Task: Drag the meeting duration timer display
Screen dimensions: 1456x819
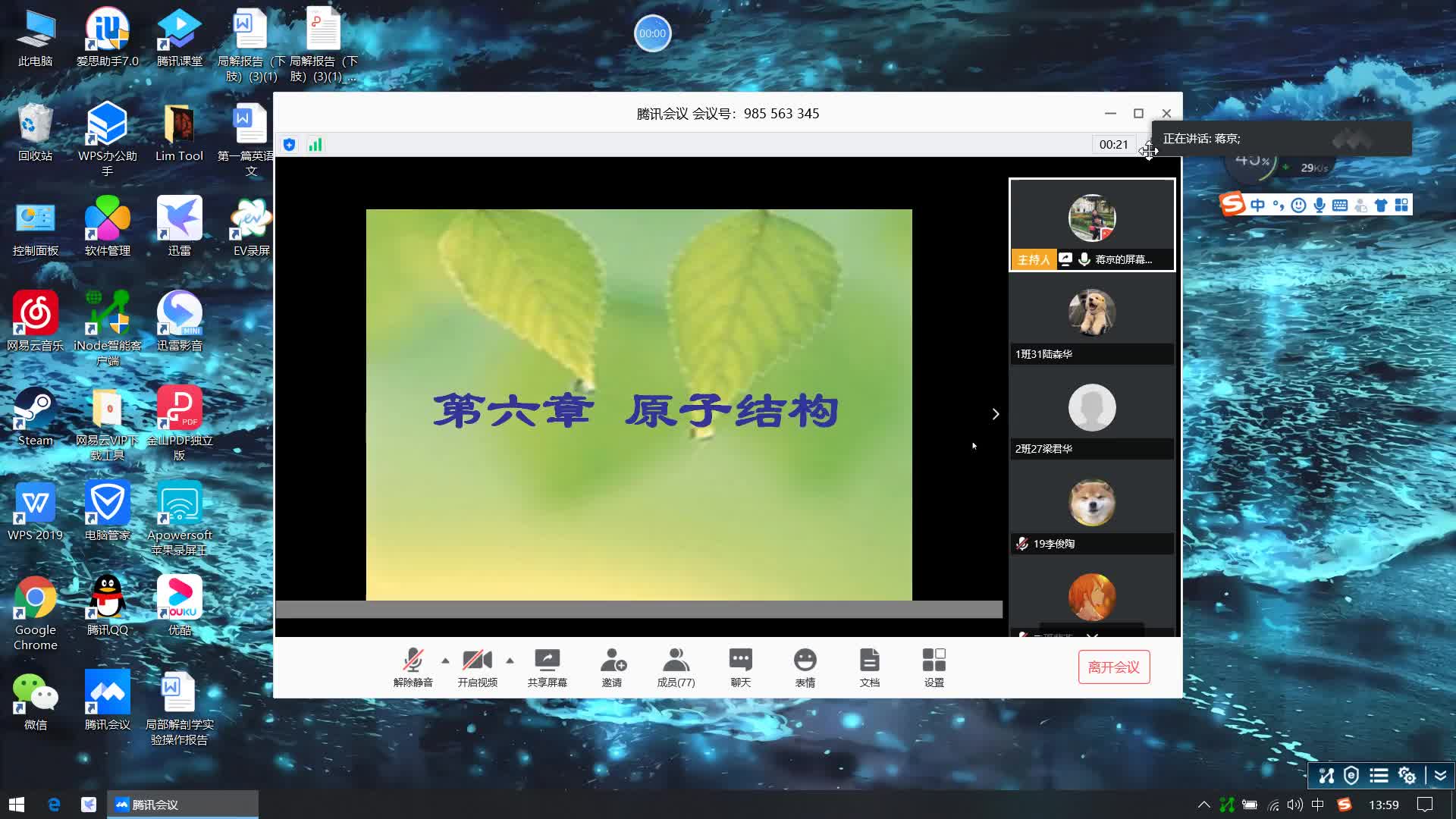Action: 1113,144
